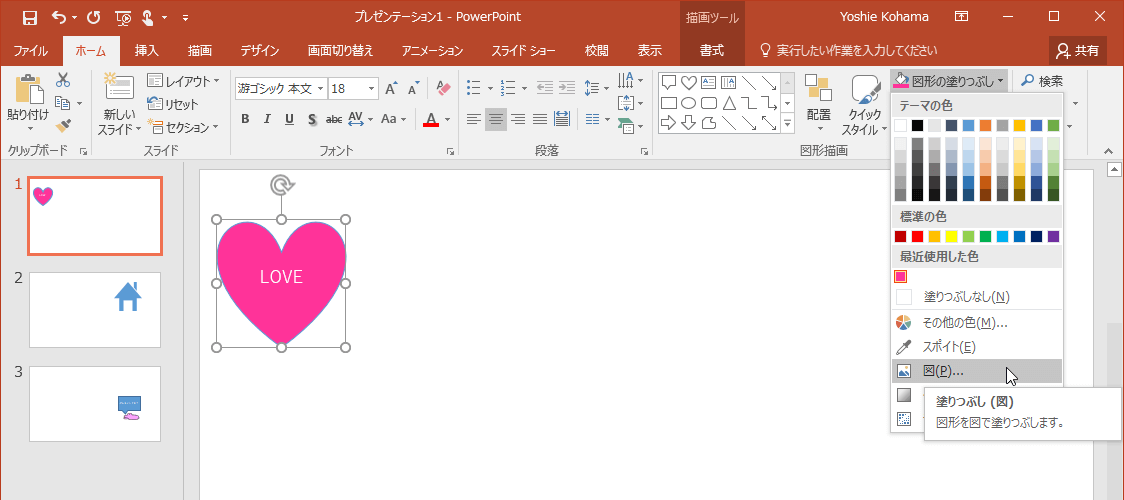This screenshot has width=1124, height=500.
Task: Toggle strikethrough abc button
Action: tap(334, 119)
